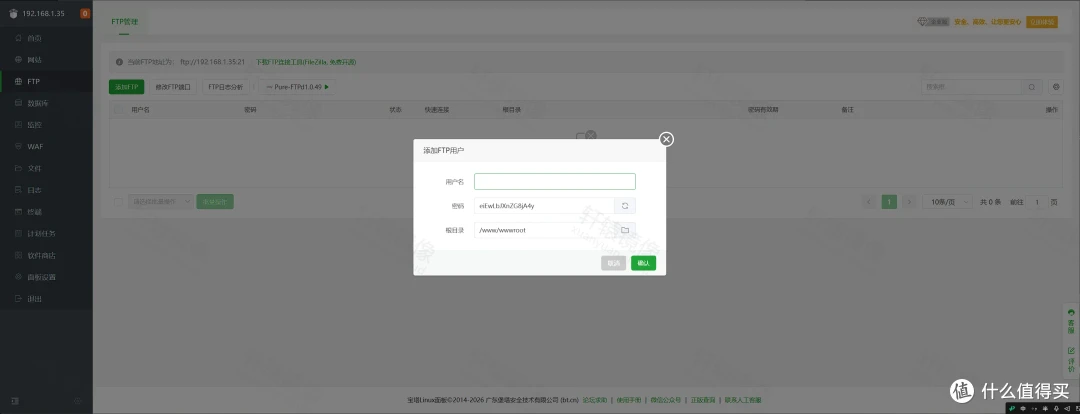The height and width of the screenshot is (414, 1080).
Task: Click the green 添加FTP button
Action: click(x=127, y=87)
